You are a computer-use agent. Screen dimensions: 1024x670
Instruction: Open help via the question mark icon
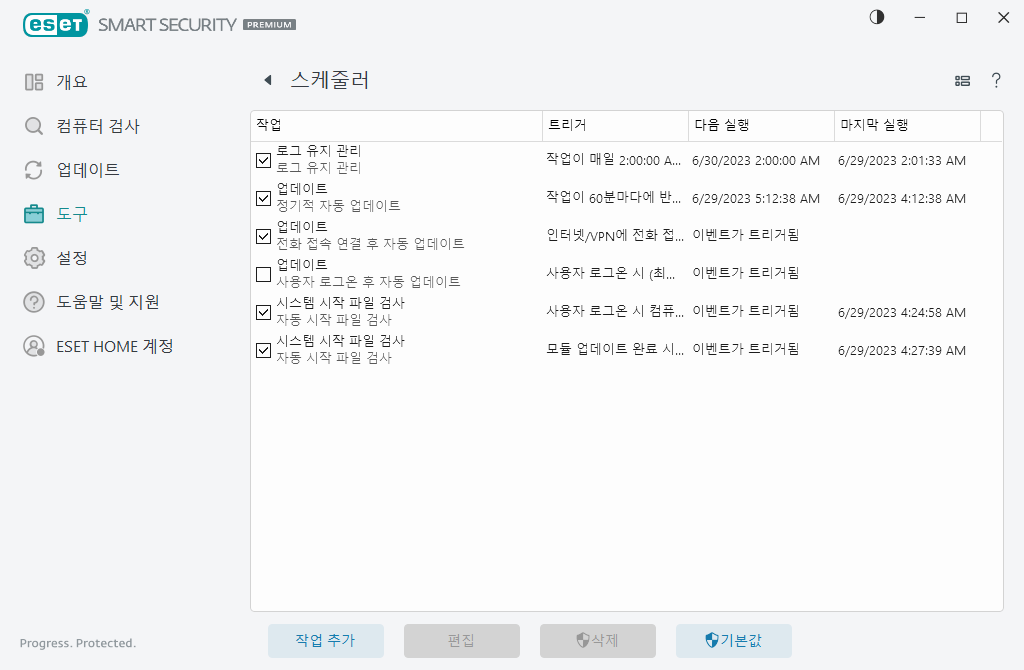pos(996,81)
